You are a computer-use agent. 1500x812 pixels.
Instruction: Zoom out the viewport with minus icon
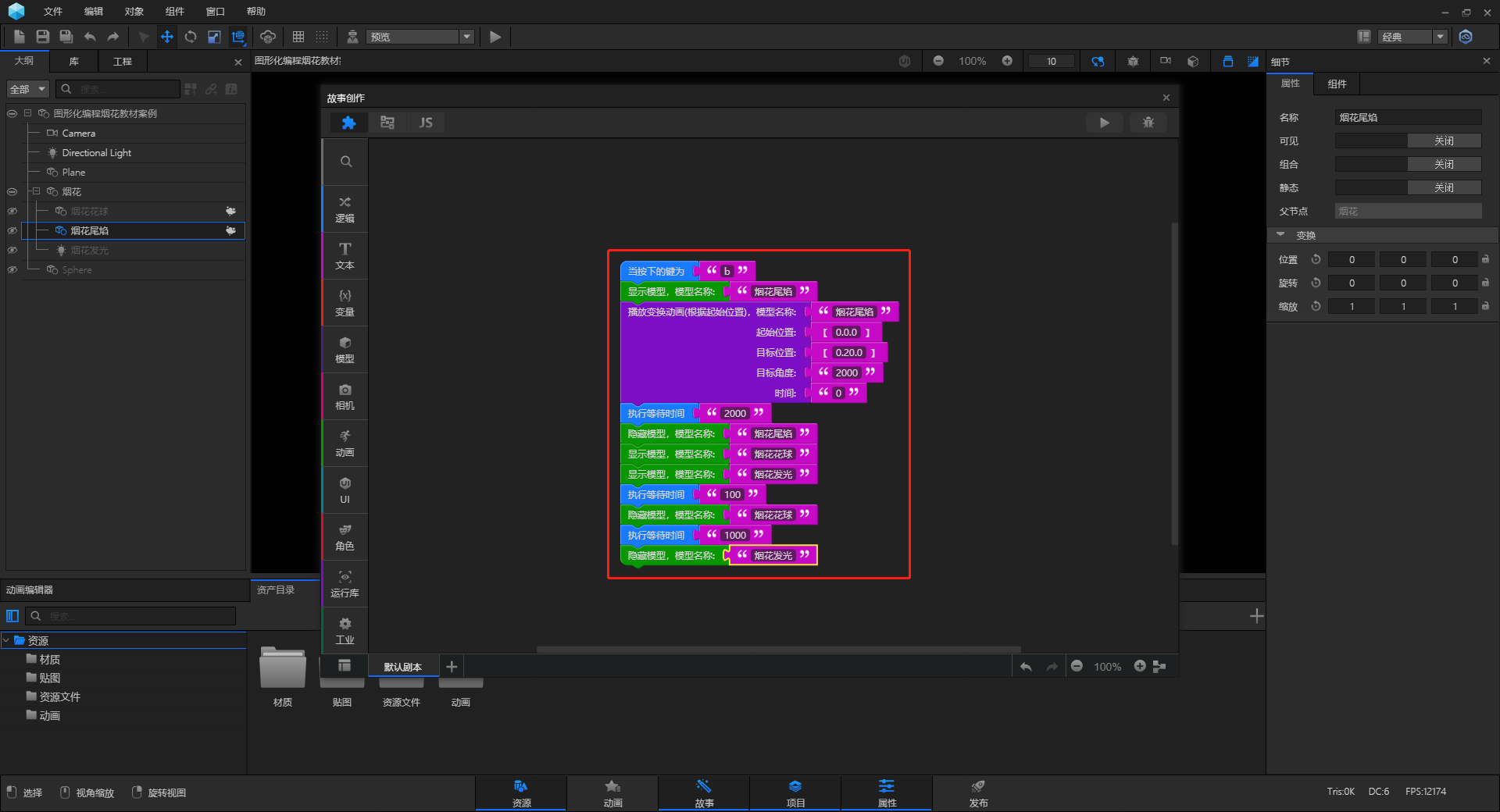(938, 61)
